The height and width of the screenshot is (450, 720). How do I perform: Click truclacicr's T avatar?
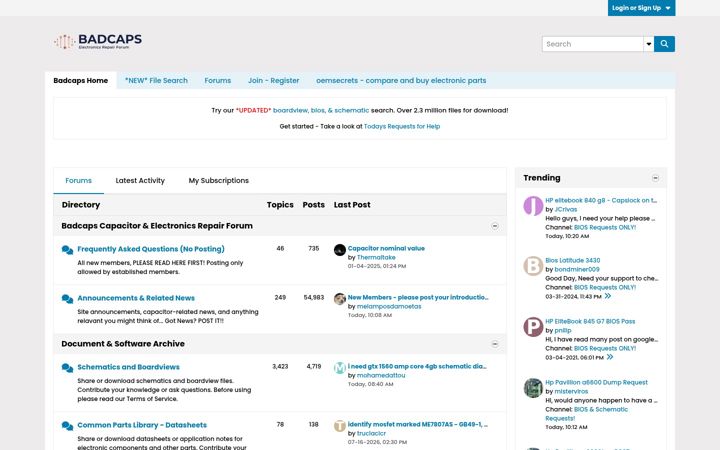[x=340, y=426]
